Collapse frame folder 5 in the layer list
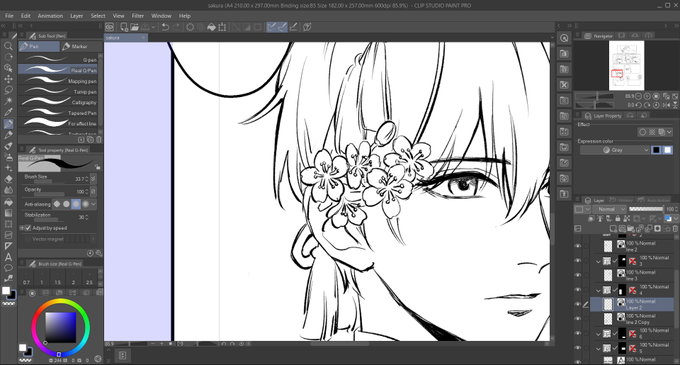 pos(598,348)
